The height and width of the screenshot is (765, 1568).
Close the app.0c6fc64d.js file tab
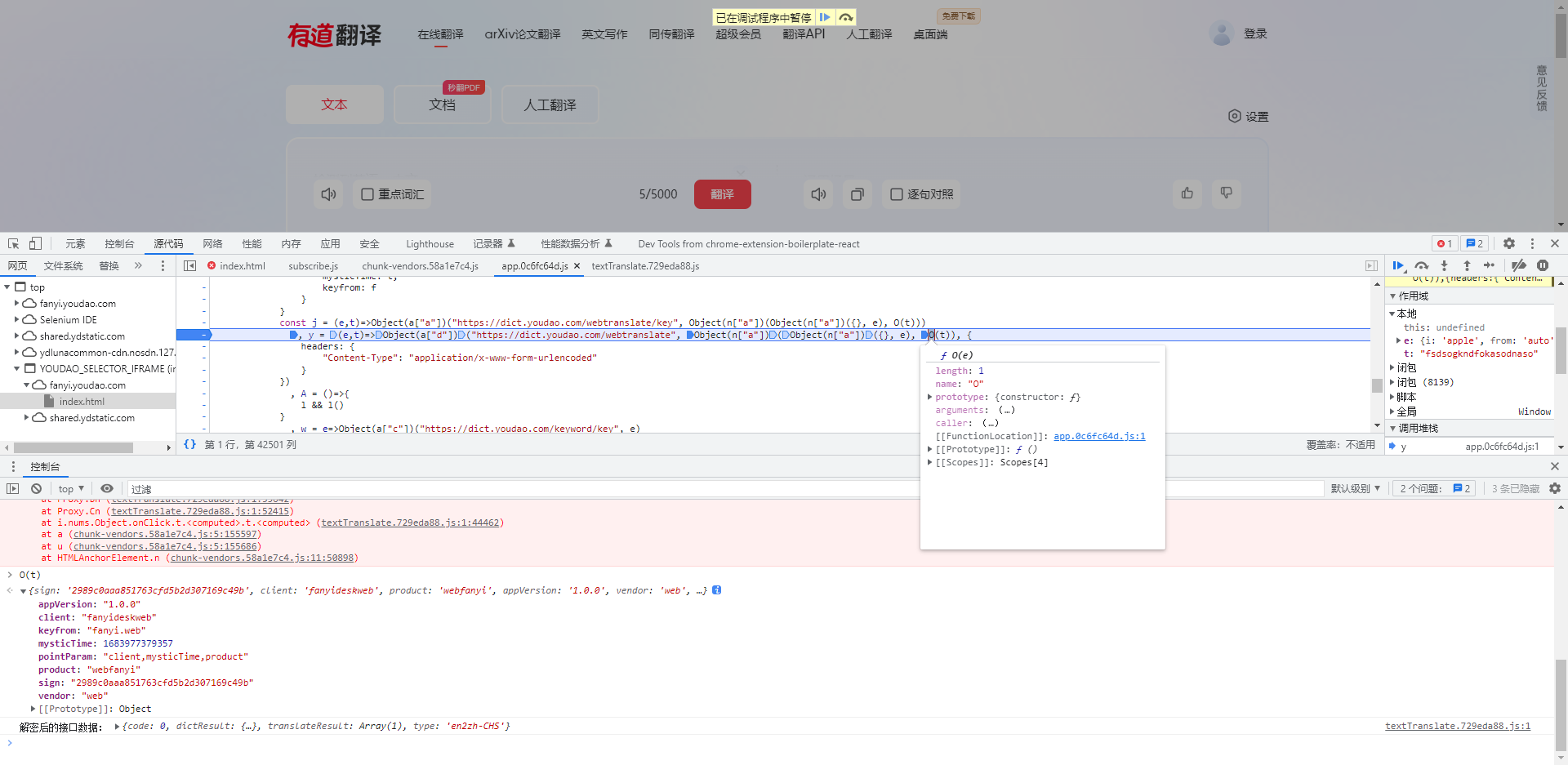tap(577, 265)
